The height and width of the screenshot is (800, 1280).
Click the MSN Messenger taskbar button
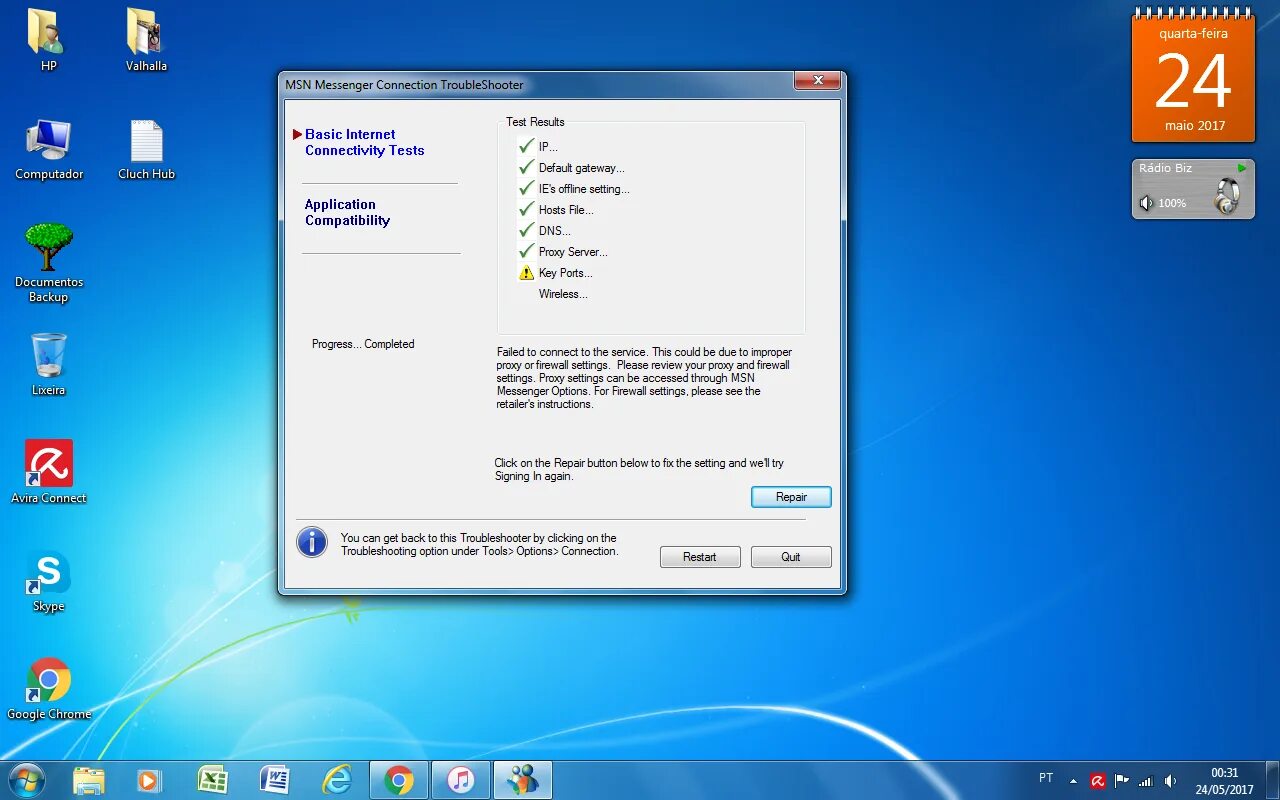523,780
